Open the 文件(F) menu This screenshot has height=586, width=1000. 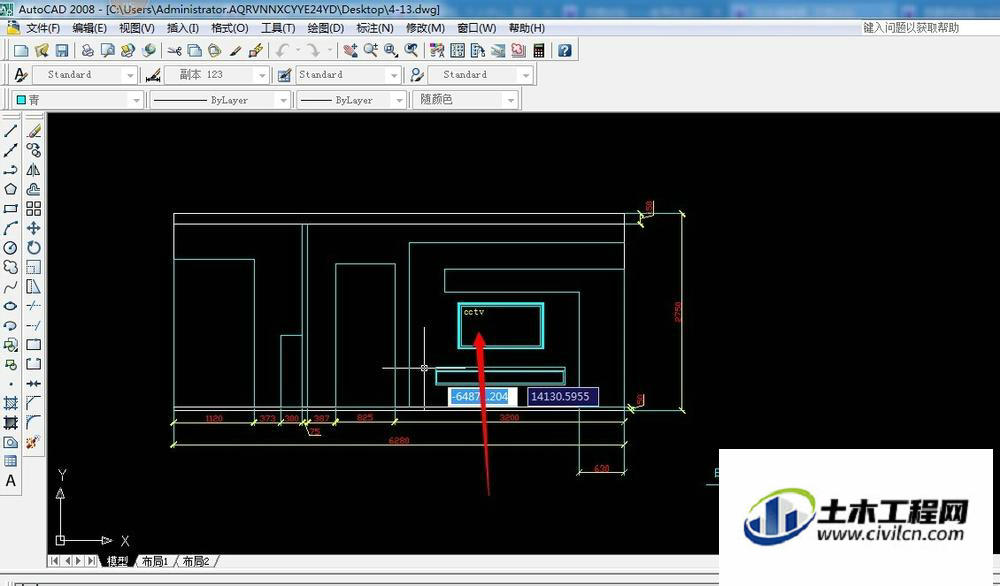tap(43, 28)
